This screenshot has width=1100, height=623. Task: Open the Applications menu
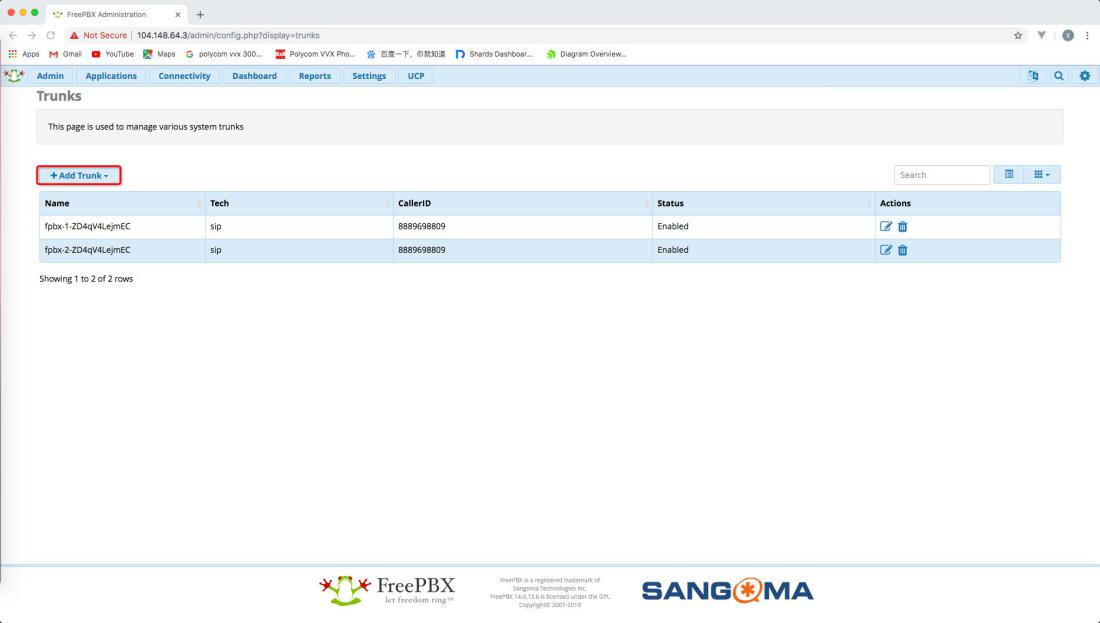[x=111, y=76]
